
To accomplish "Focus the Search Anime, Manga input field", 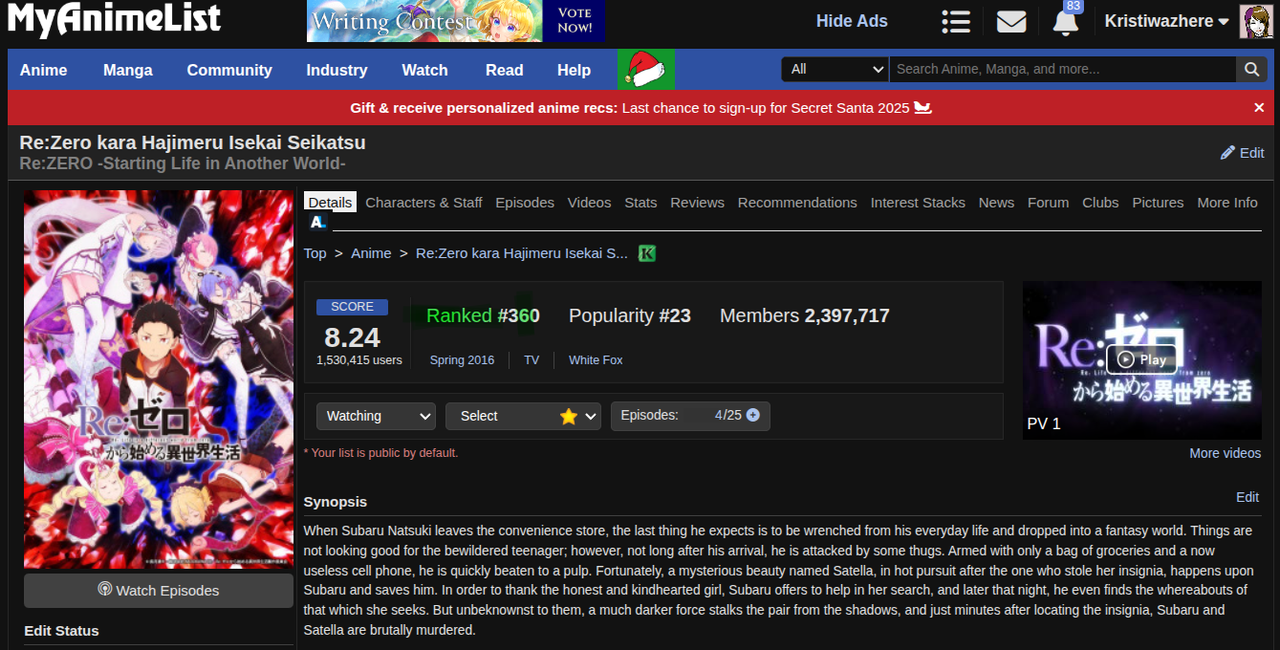I will pyautogui.click(x=1062, y=69).
